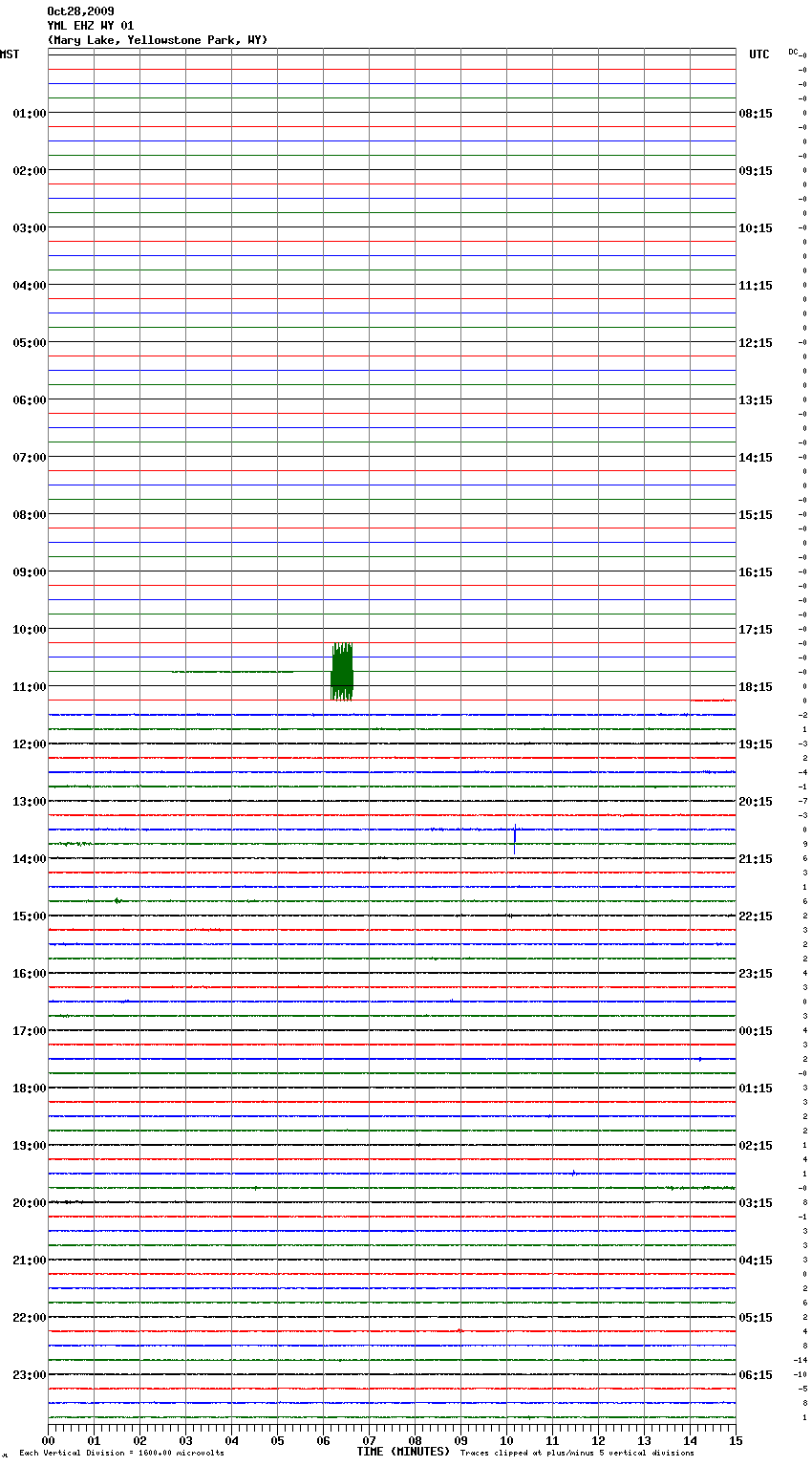
Task: Click the traces clipped footnote
Action: coord(577,1454)
